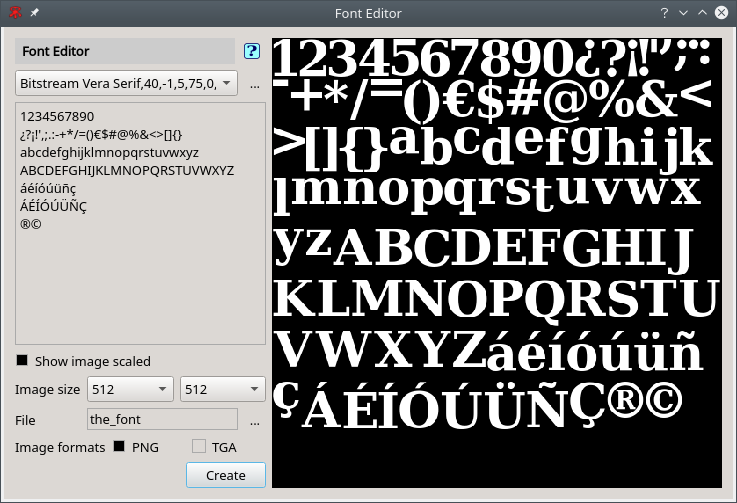The image size is (737, 503).
Task: Click into the the_font file name field
Action: click(162, 419)
